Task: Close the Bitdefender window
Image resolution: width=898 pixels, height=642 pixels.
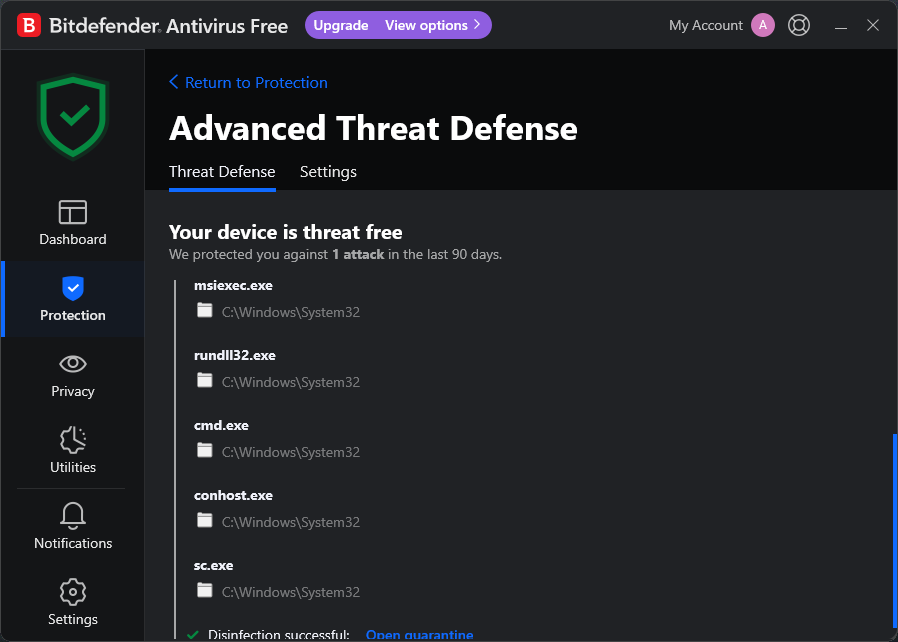Action: (873, 25)
